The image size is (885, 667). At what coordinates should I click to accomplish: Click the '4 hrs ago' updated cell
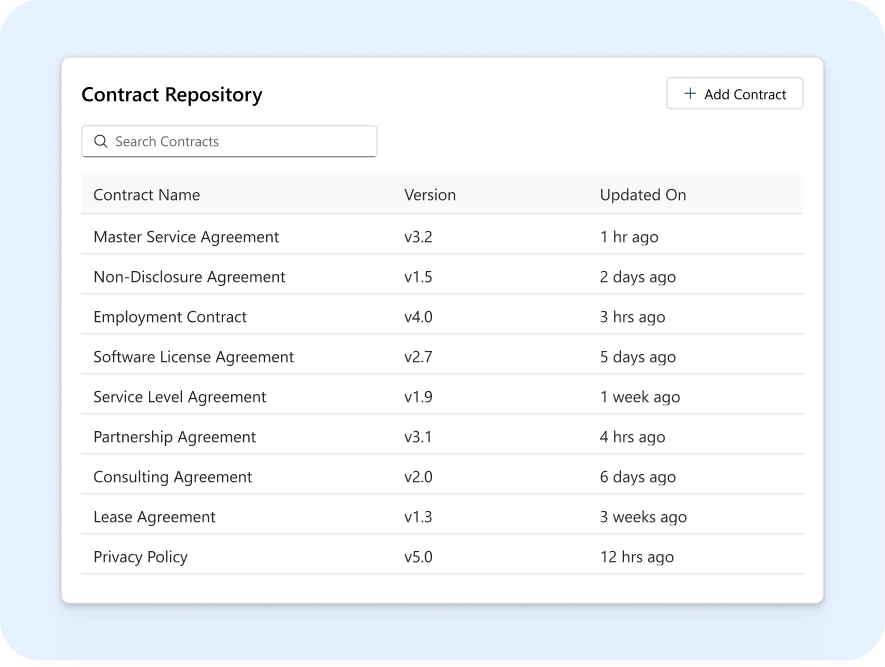pos(633,437)
